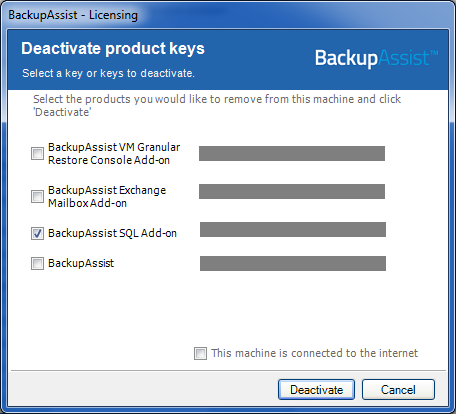Click the 'Deactivate product keys' heading

[x=113, y=48]
